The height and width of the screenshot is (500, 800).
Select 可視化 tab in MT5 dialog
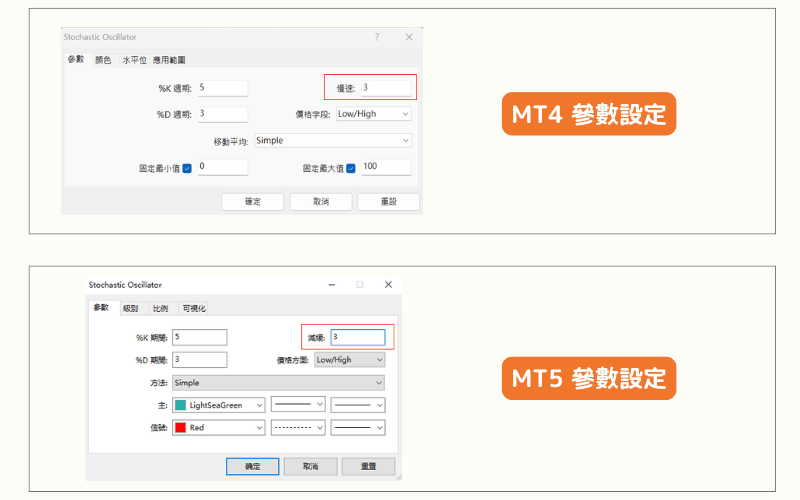point(194,308)
